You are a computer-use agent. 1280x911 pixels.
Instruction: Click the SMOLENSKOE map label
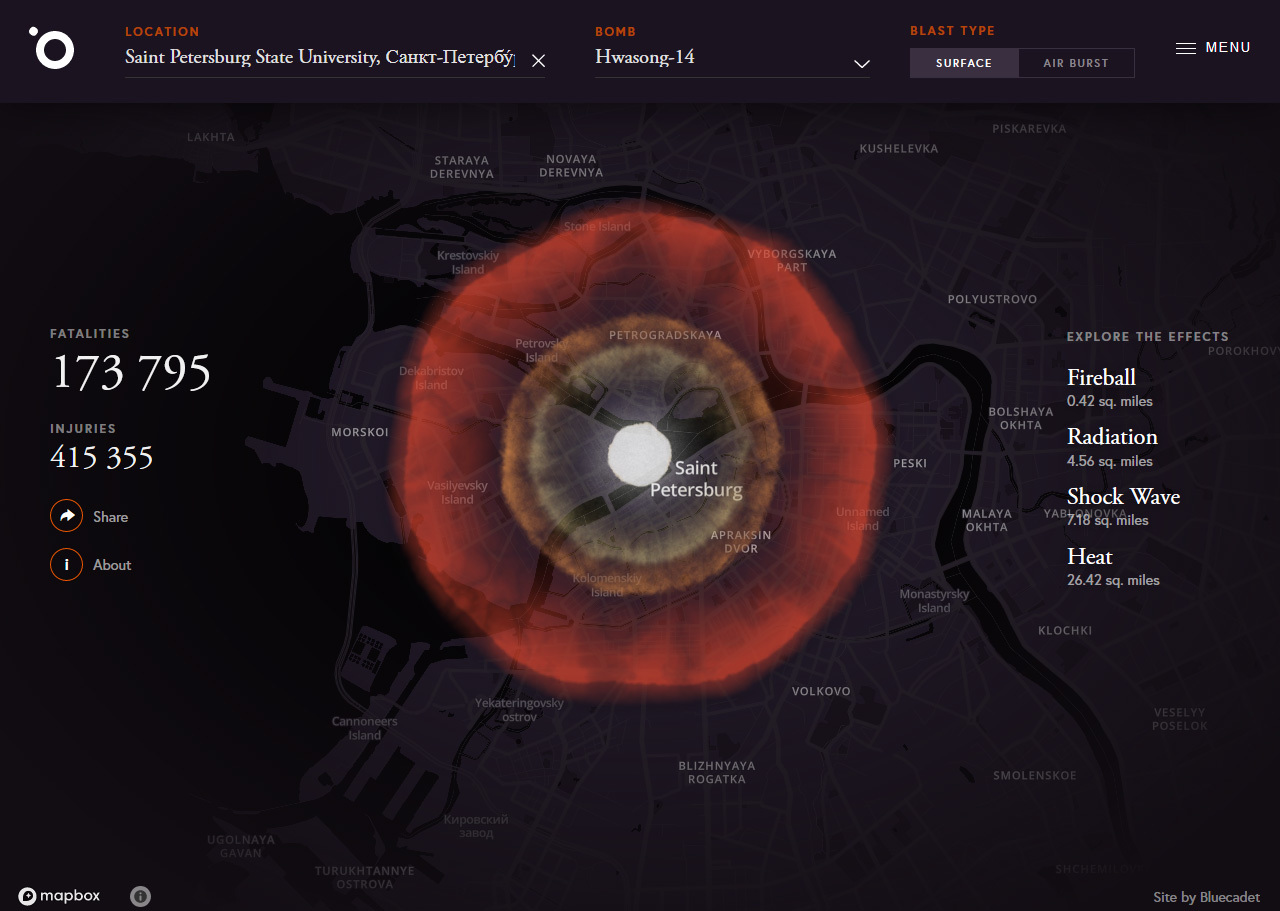click(1035, 775)
